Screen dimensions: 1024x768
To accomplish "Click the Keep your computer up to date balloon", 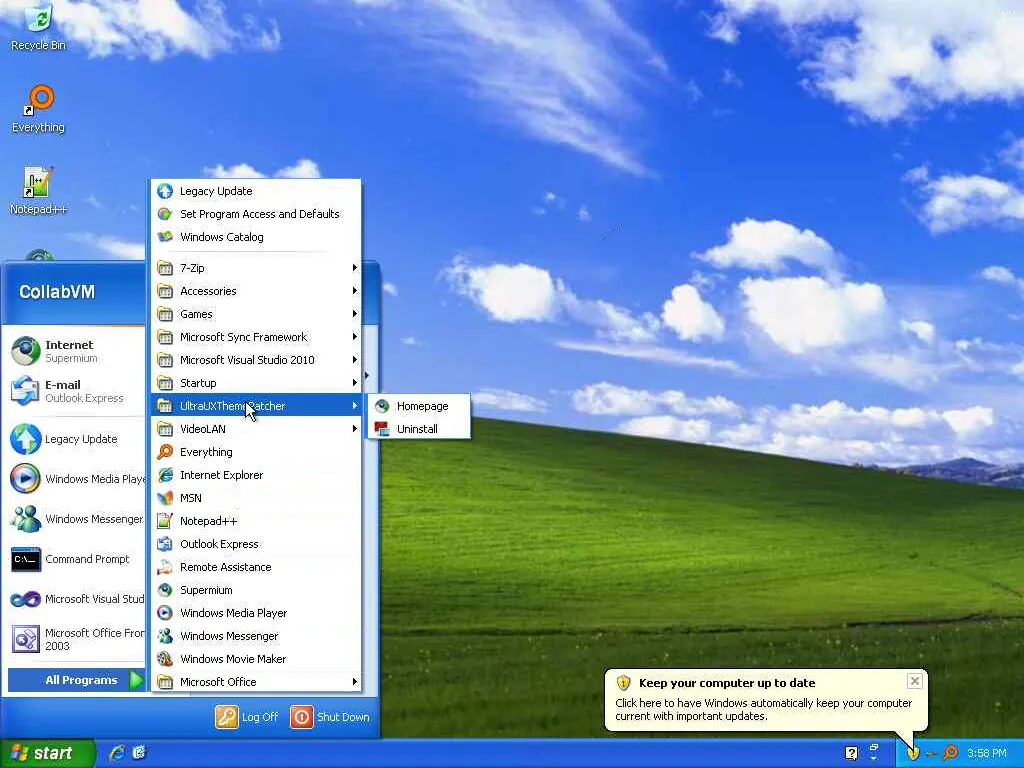I will pos(765,699).
